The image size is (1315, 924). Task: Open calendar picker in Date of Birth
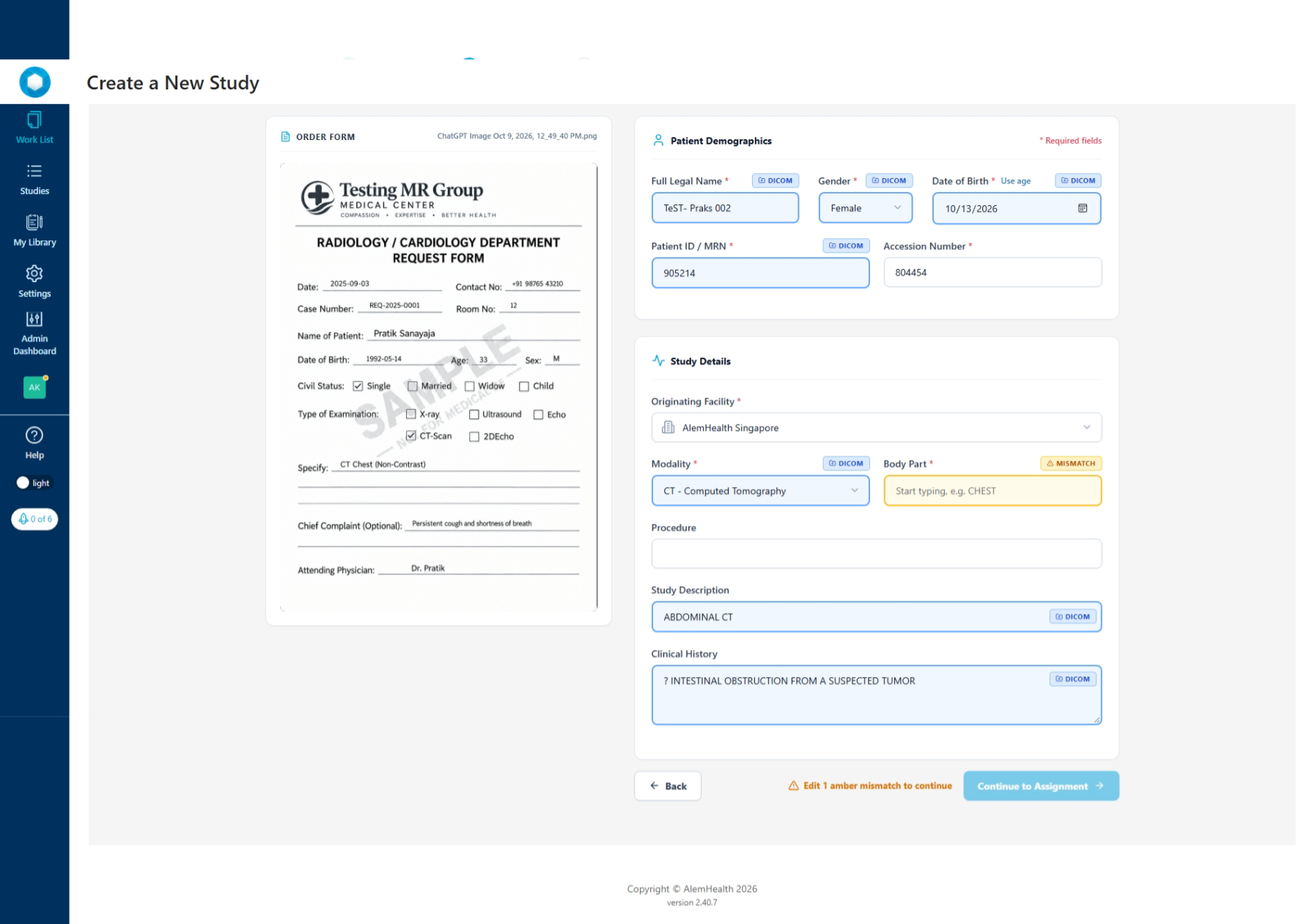(1082, 209)
